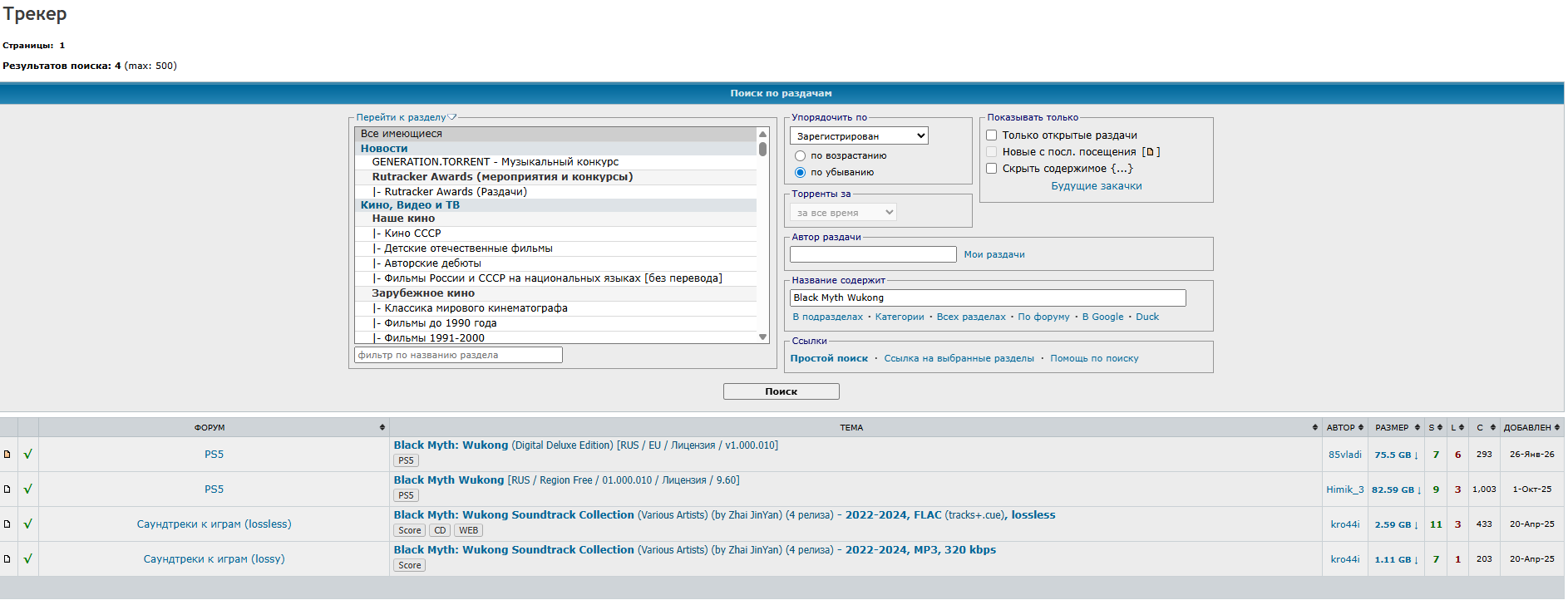Click the document icon in the lossy soundtrack row

pos(7,559)
